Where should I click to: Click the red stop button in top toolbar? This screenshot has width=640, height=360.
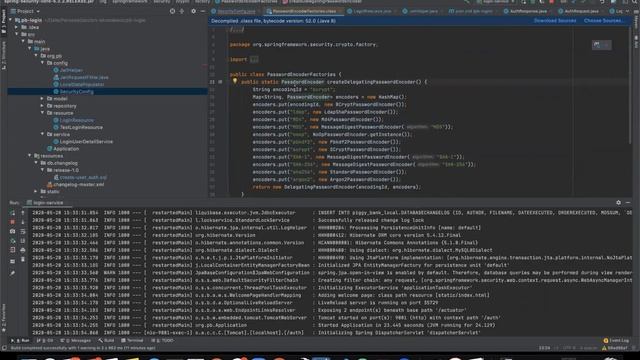pos(552,2)
